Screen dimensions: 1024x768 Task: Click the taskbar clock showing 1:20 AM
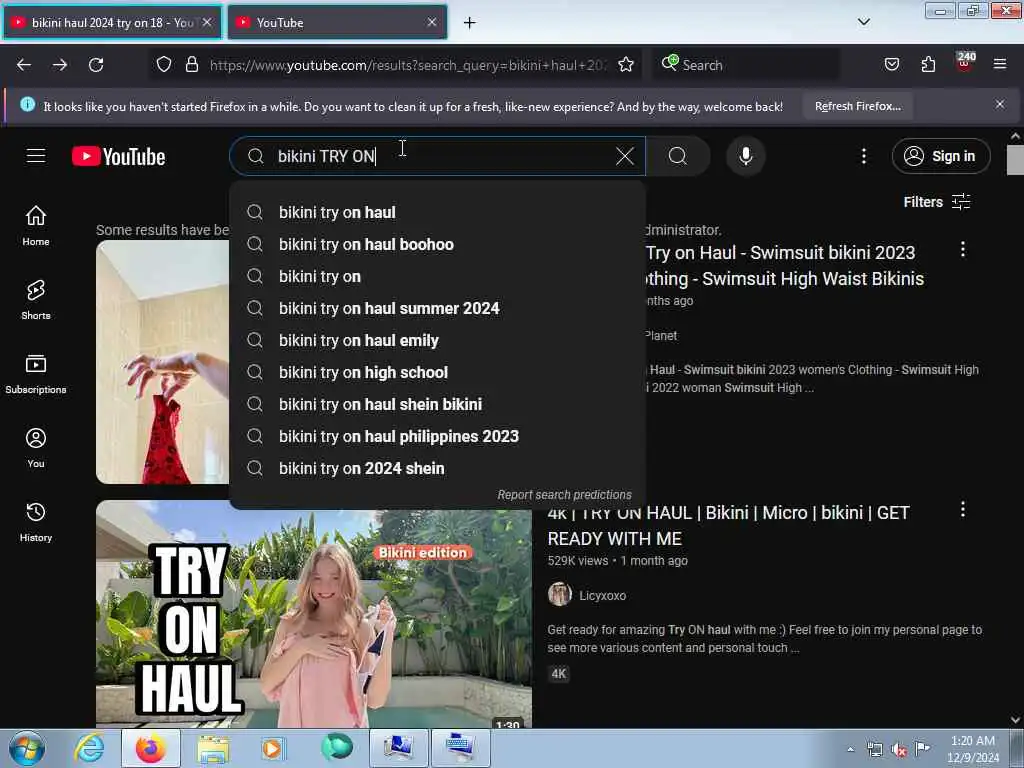[x=972, y=749]
